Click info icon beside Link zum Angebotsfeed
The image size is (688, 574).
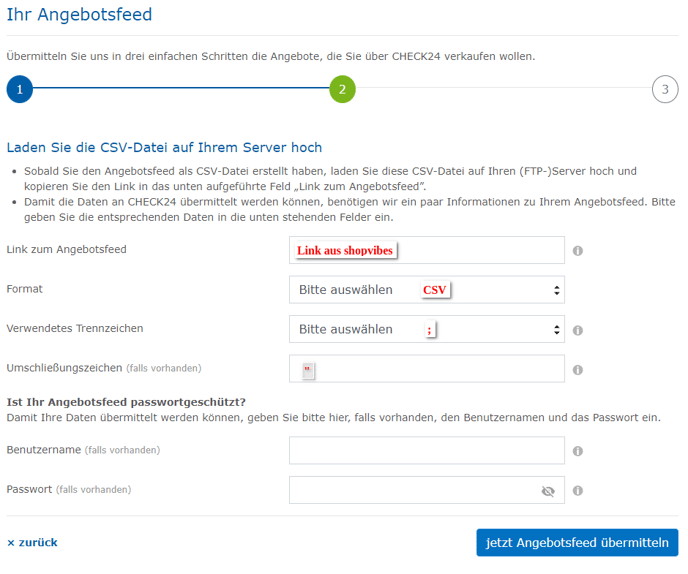coord(578,250)
